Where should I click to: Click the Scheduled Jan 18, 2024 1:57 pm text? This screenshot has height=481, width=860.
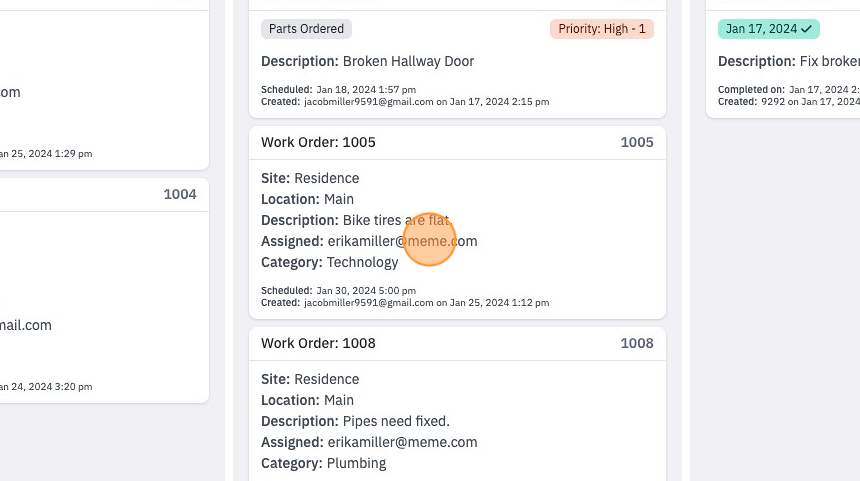tap(338, 90)
